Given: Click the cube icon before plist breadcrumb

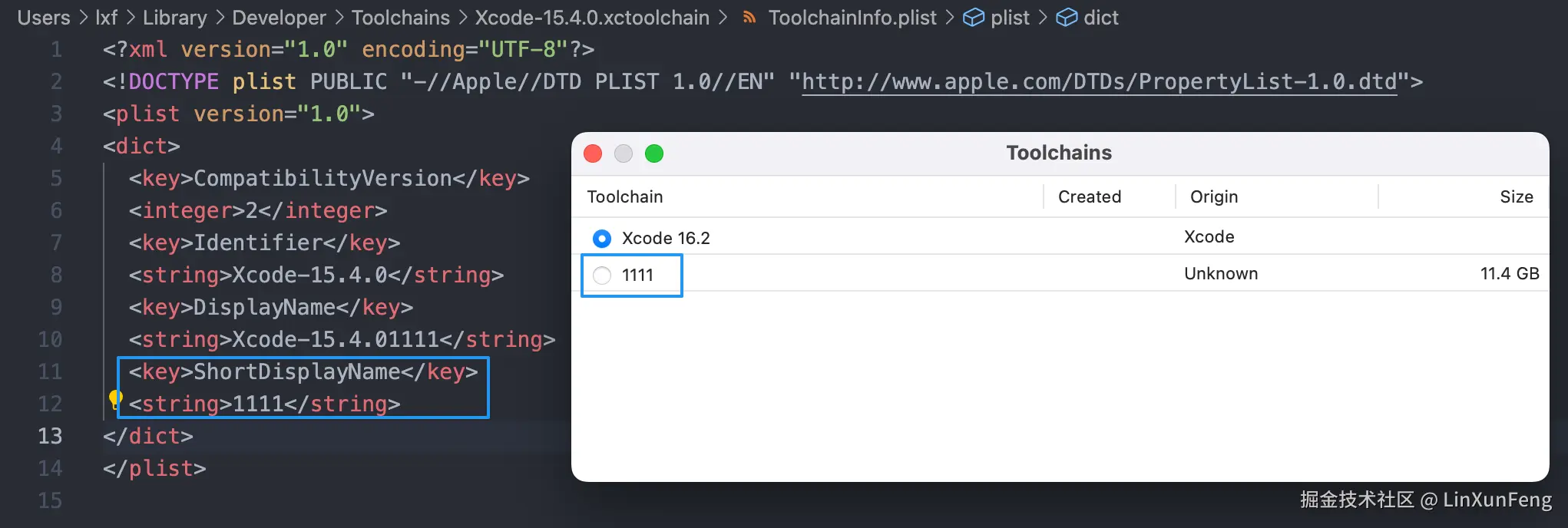Looking at the screenshot, I should (973, 18).
